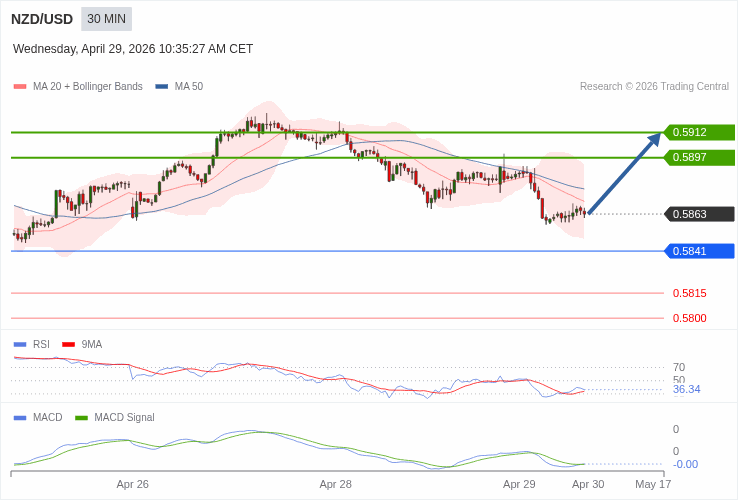Click the dark 0.5863 current price tag
738x500 pixels.
click(699, 214)
